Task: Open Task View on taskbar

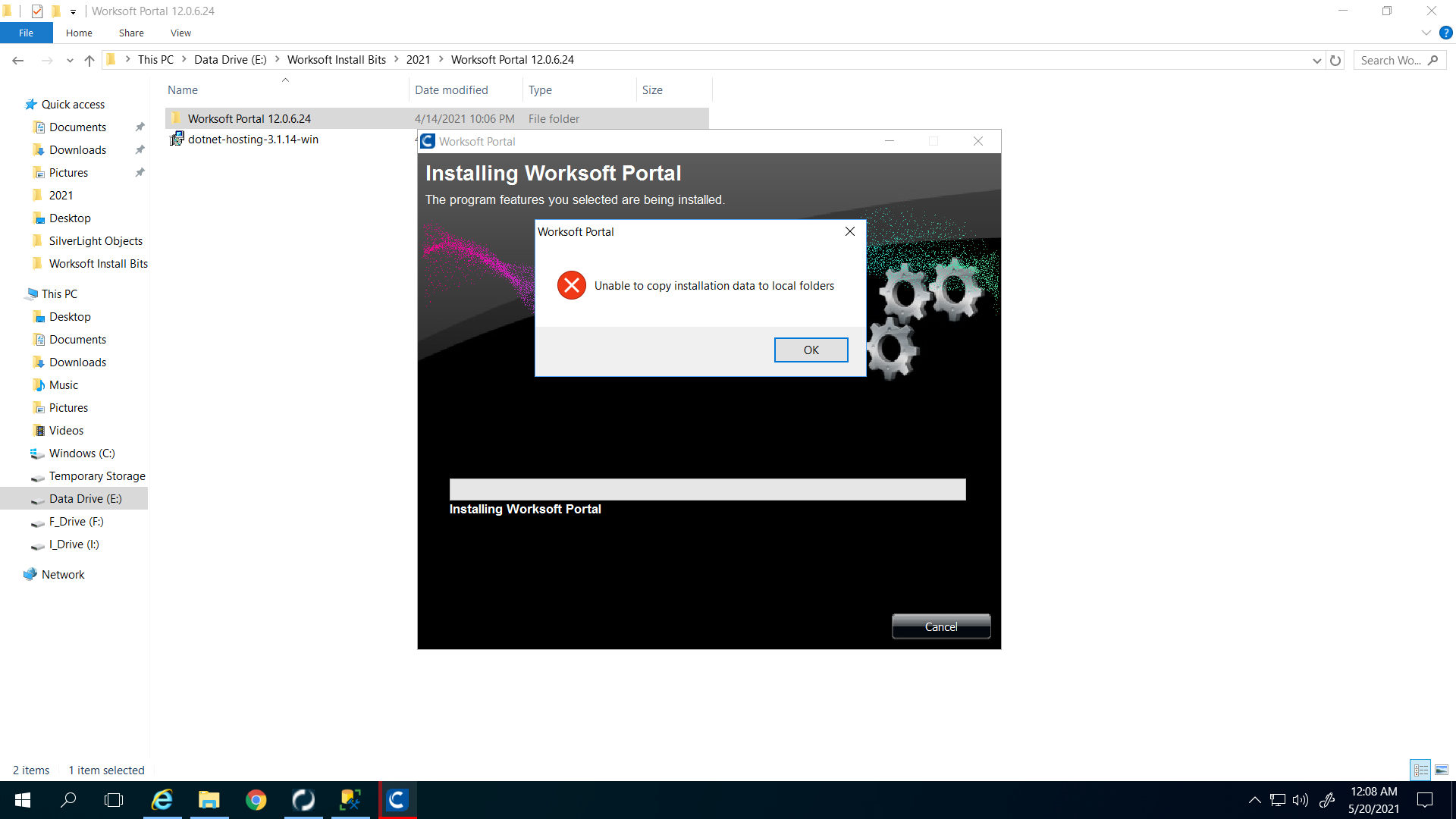Action: pyautogui.click(x=114, y=800)
